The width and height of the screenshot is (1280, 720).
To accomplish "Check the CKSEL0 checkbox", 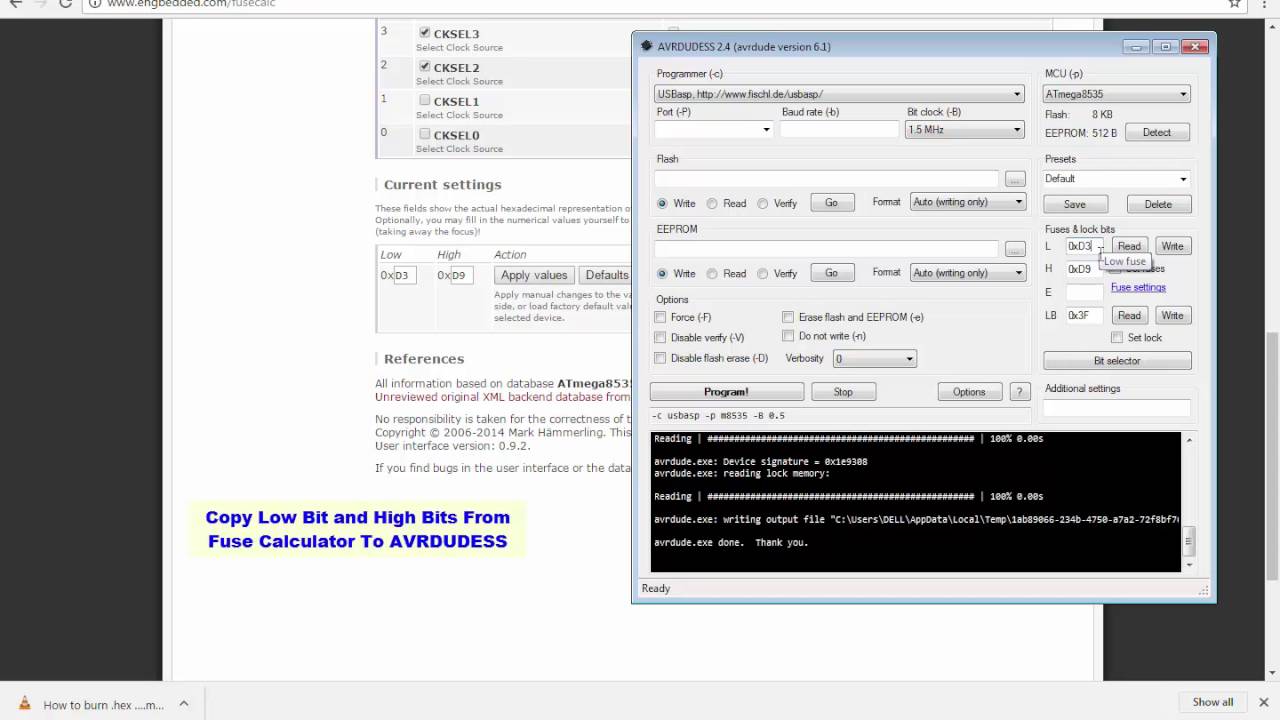I will point(425,134).
